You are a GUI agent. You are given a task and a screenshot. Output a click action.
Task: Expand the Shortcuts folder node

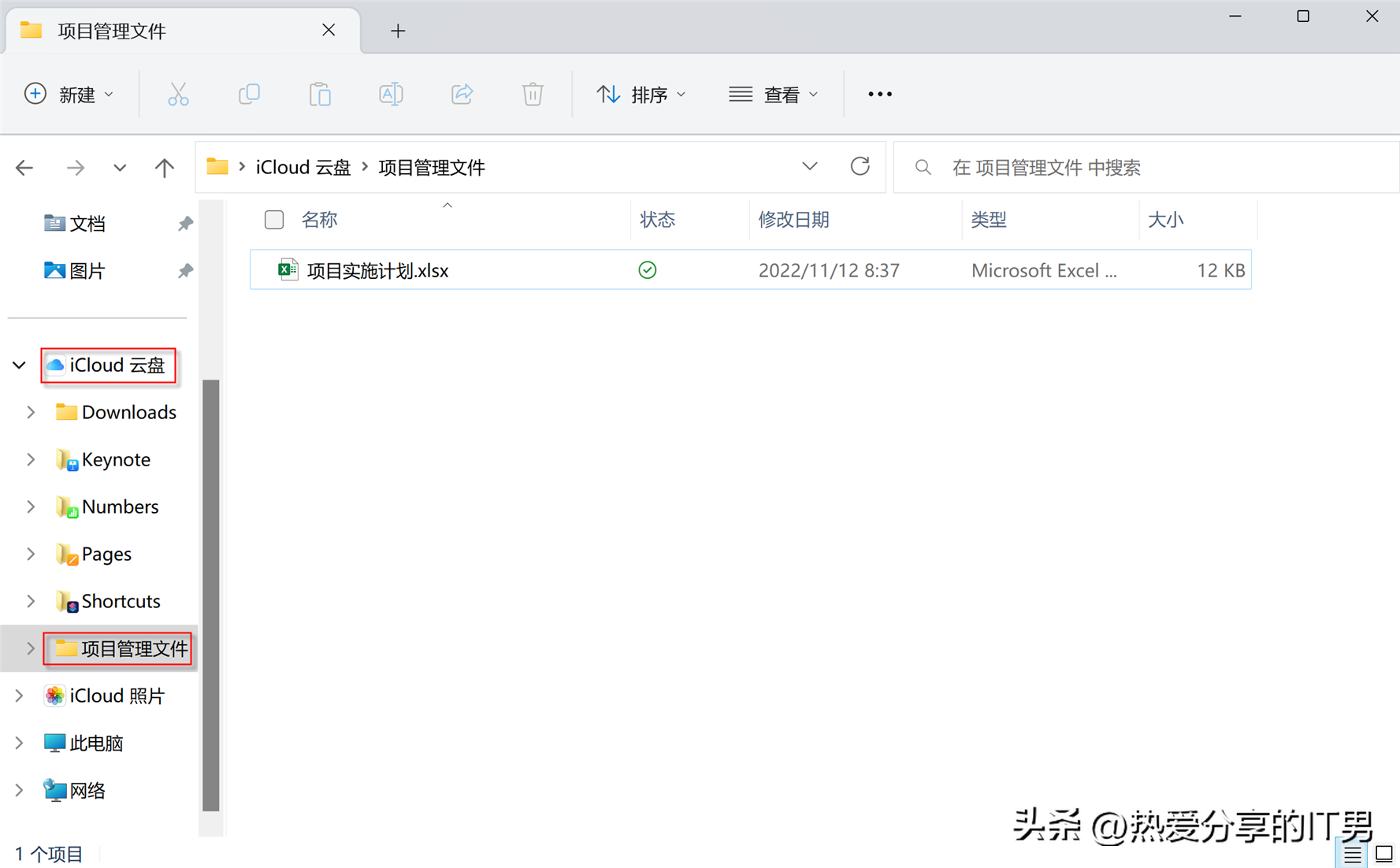coord(31,601)
